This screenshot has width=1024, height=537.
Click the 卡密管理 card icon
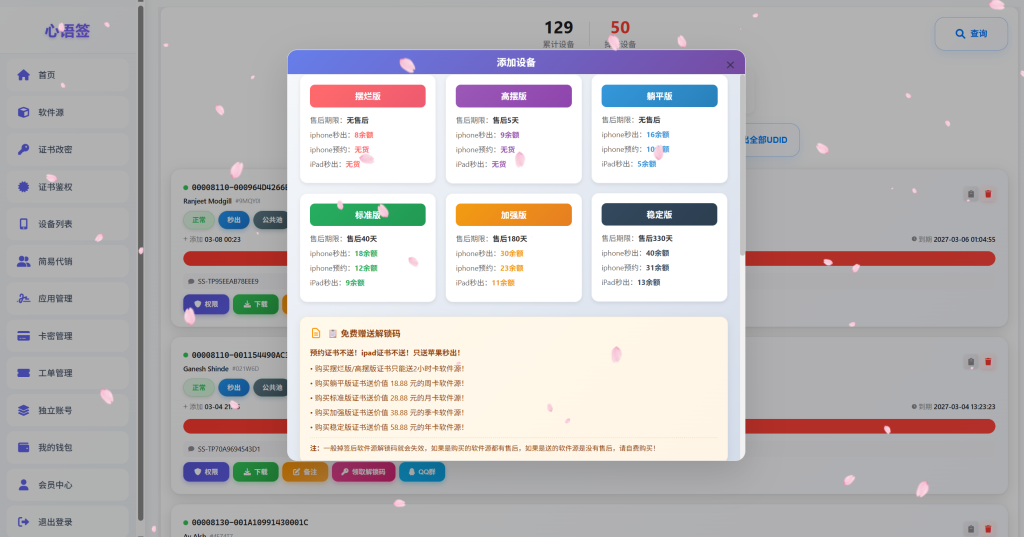click(24, 336)
